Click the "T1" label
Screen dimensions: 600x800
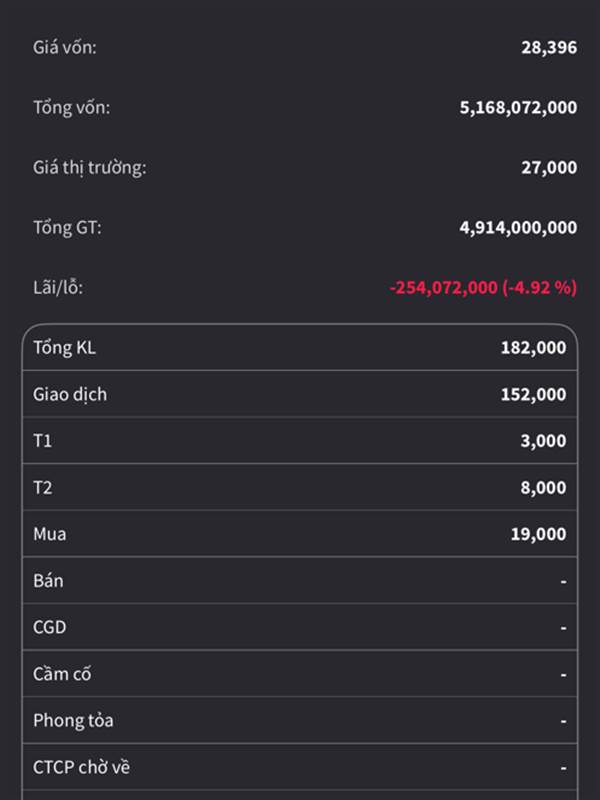click(42, 441)
